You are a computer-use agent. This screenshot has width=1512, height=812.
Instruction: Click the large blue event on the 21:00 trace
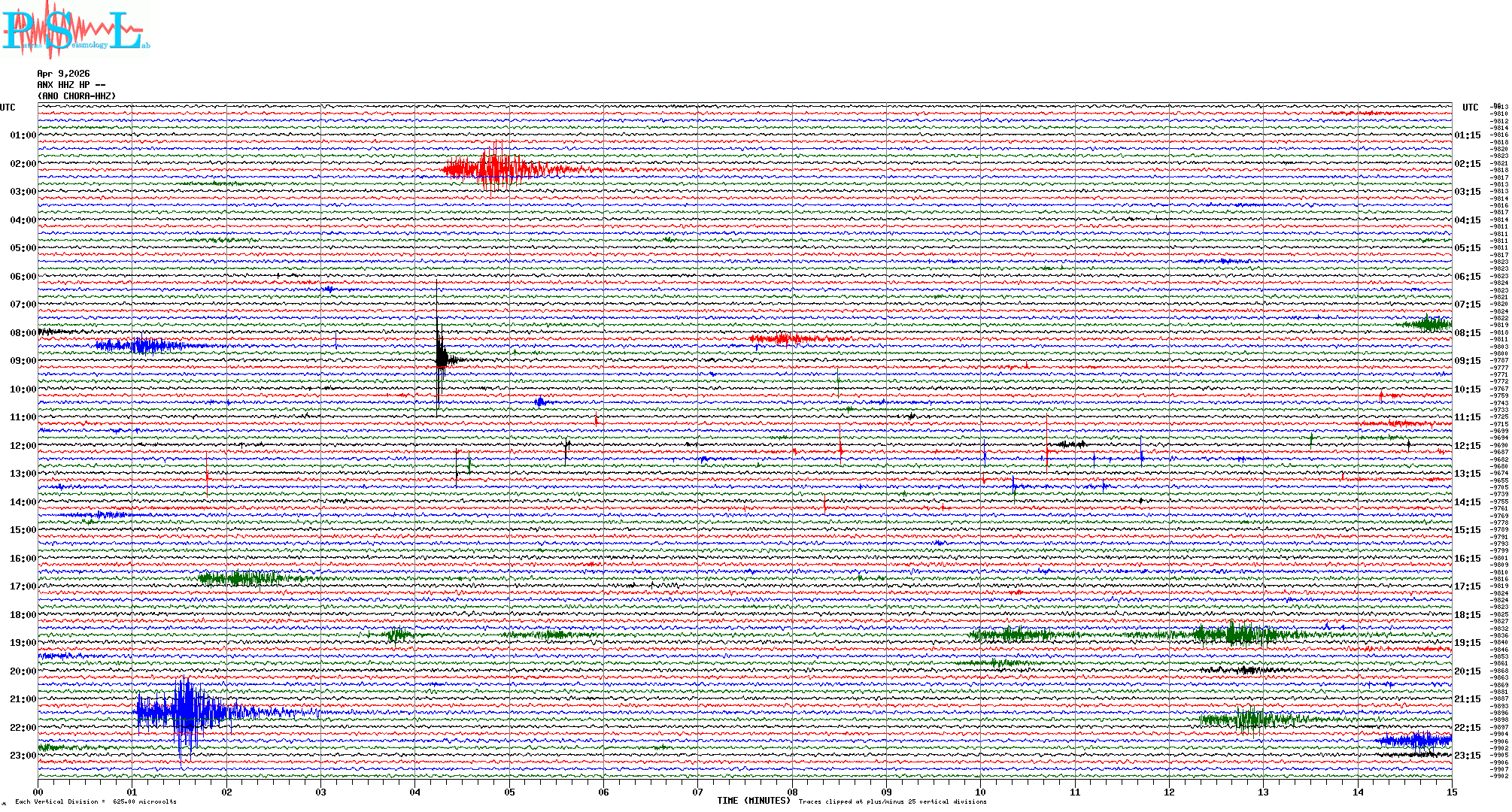(x=185, y=710)
